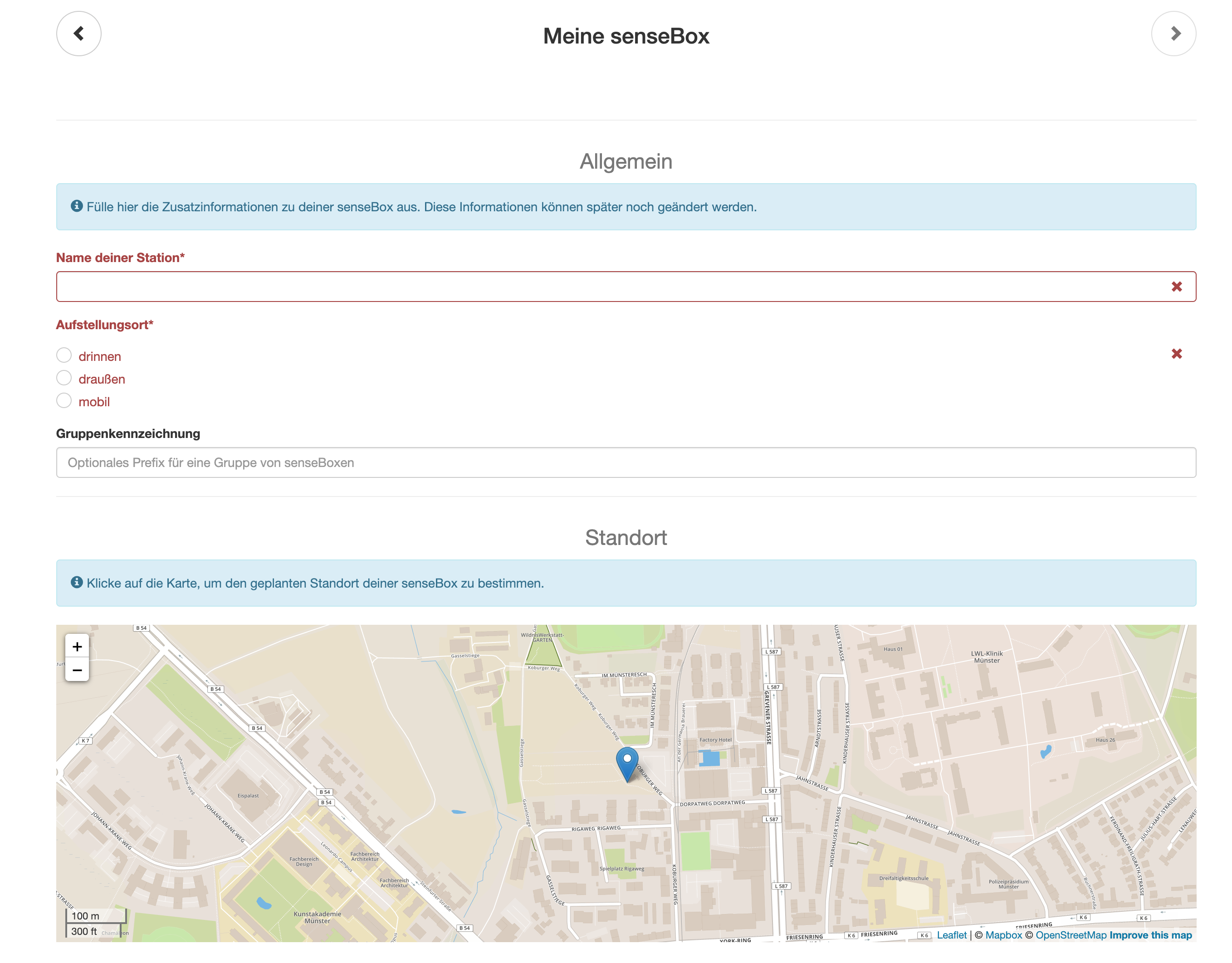This screenshot has height=963, width=1232.
Task: Select the draußen radio option
Action: click(64, 378)
